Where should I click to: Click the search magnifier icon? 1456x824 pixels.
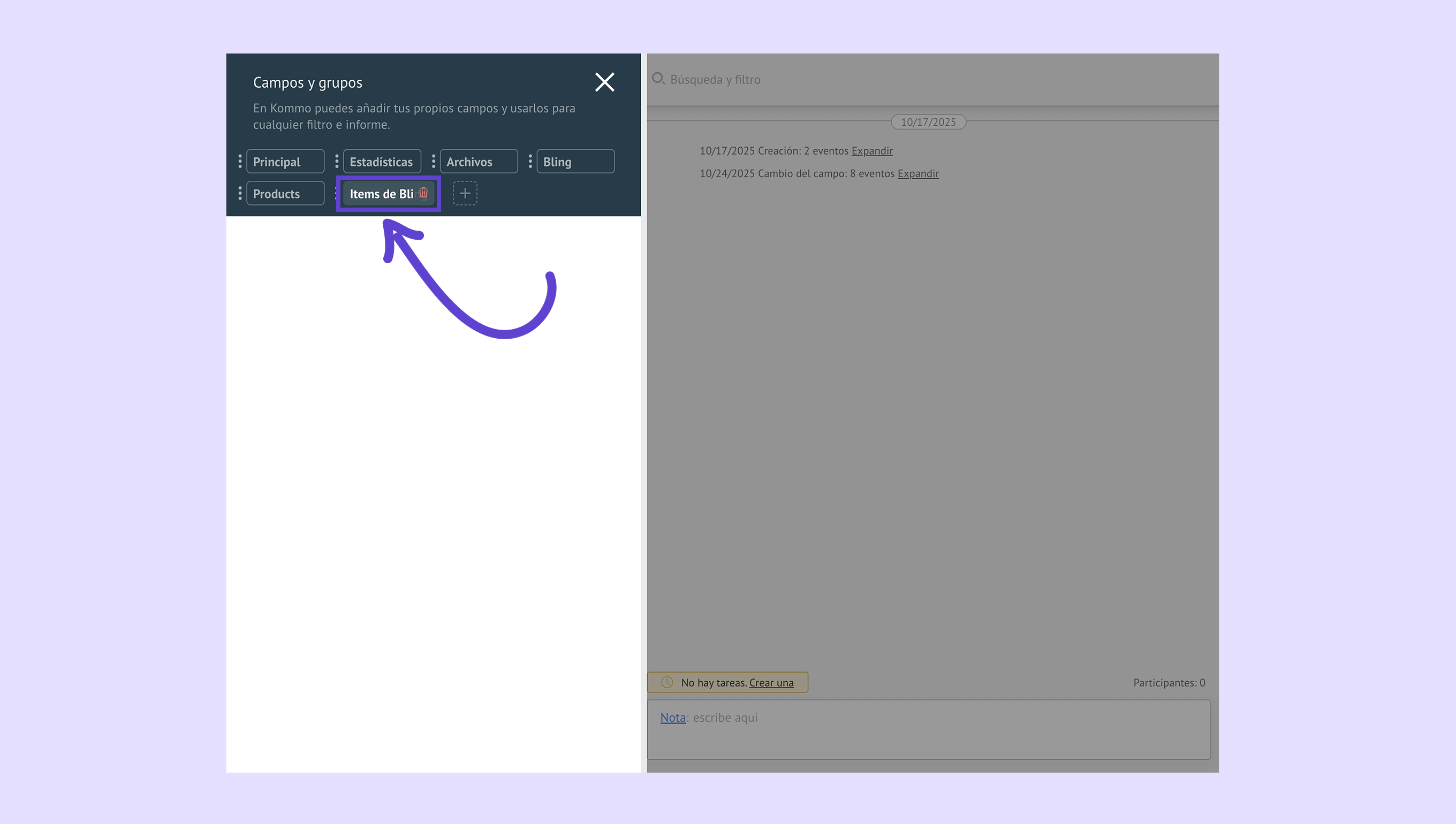pyautogui.click(x=658, y=79)
